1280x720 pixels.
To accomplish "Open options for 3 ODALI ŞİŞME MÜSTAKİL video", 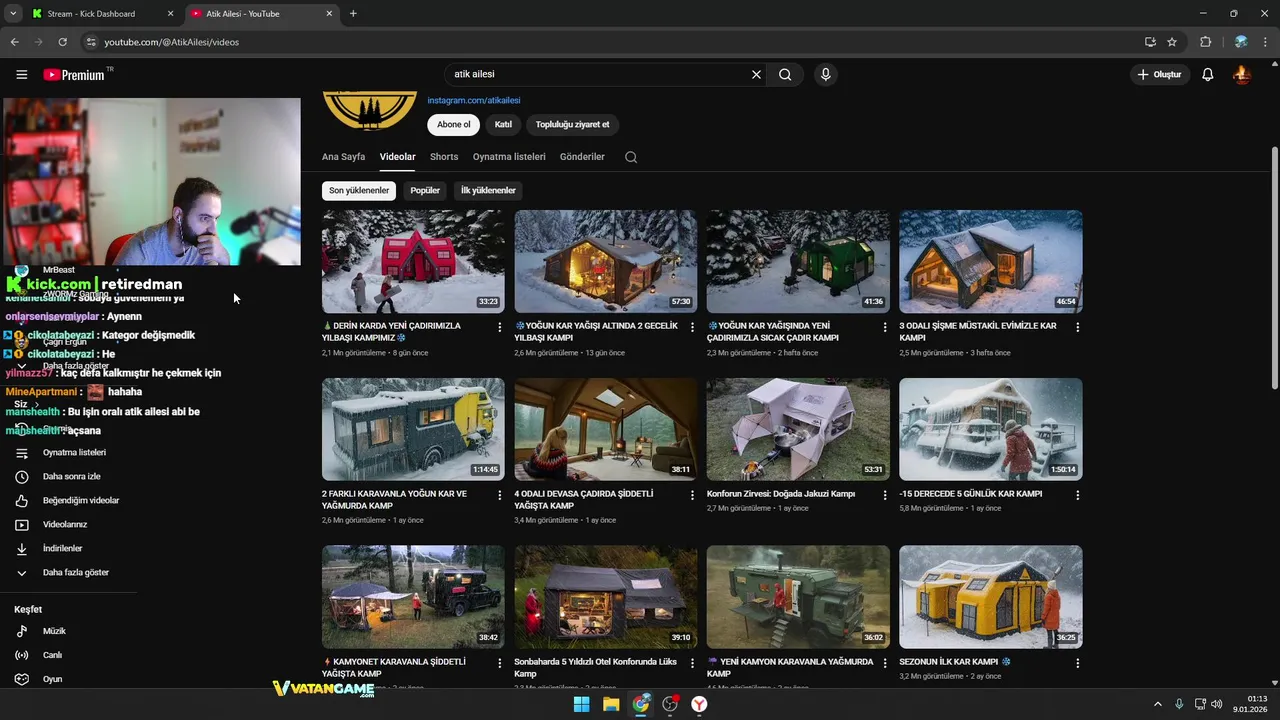I will point(1077,327).
